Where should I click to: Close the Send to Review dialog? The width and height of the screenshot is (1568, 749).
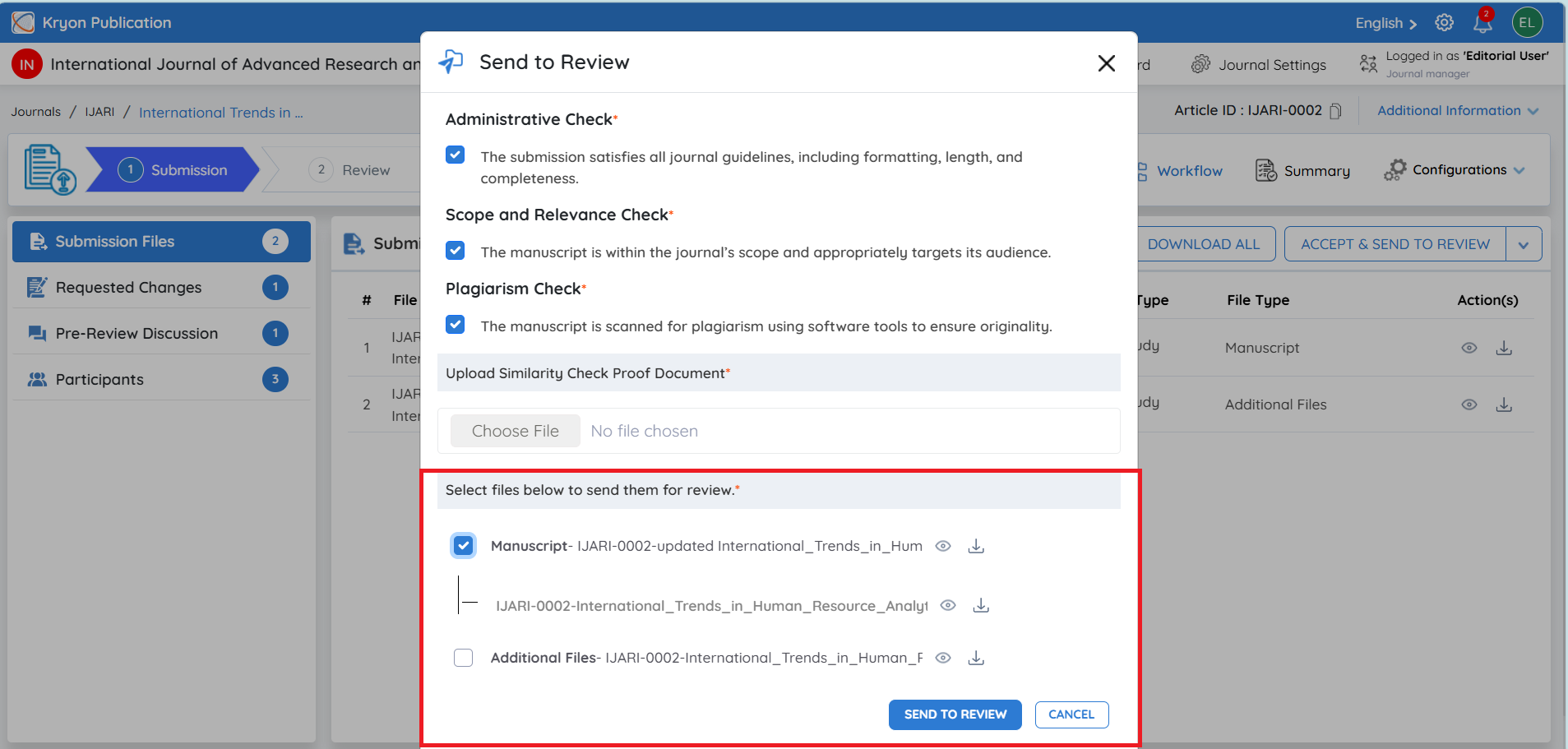coord(1106,63)
